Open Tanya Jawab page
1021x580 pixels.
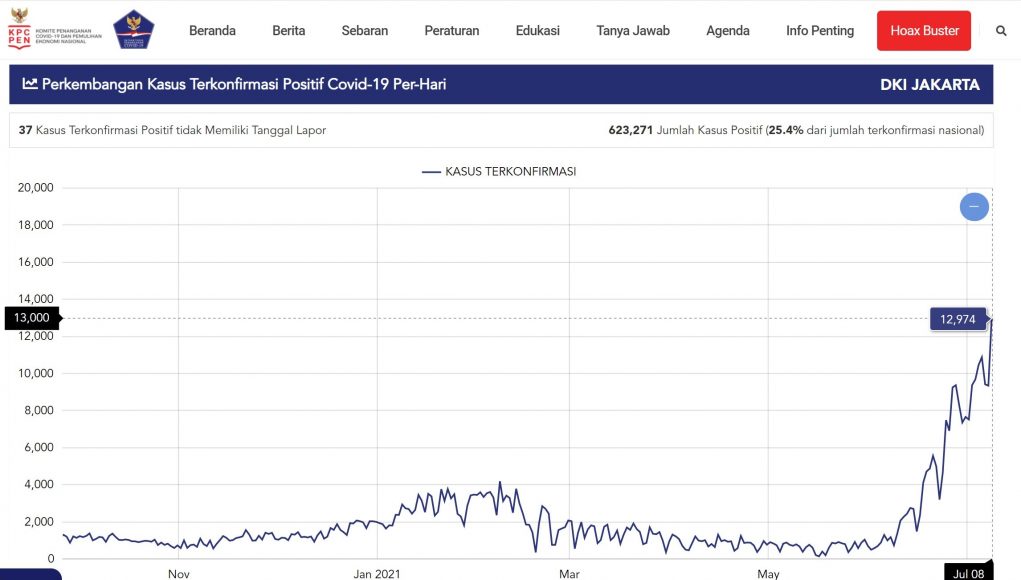[x=633, y=31]
